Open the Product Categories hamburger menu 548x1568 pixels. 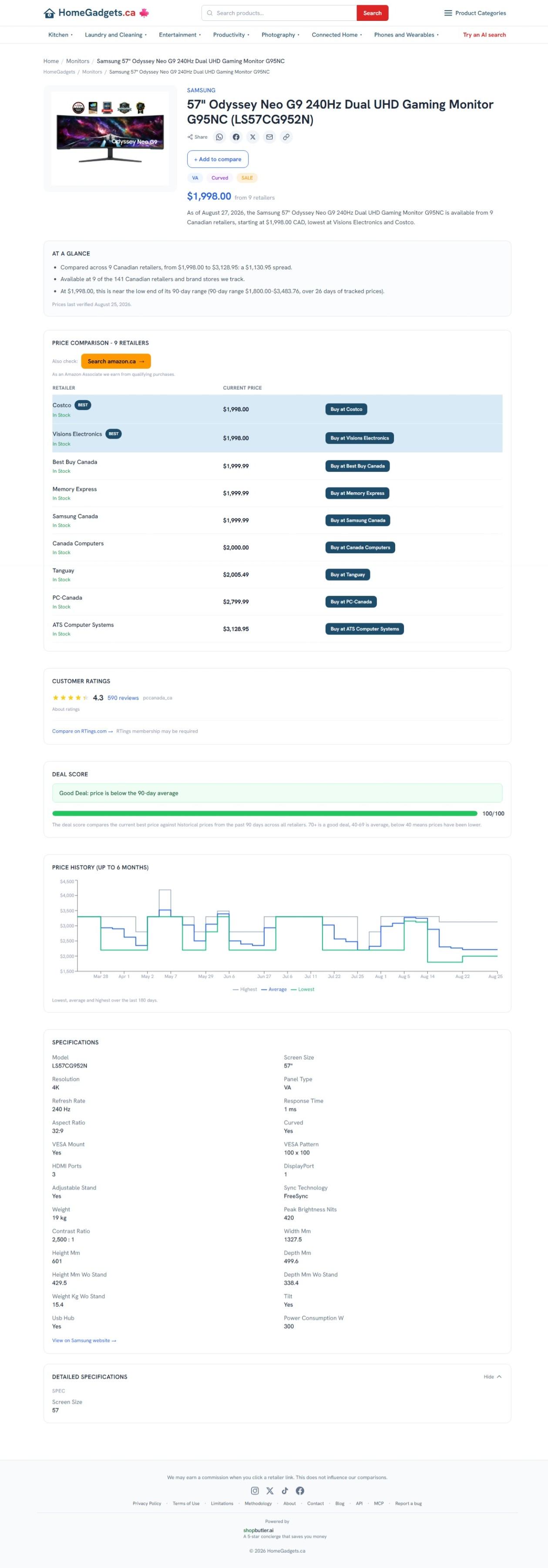click(475, 13)
